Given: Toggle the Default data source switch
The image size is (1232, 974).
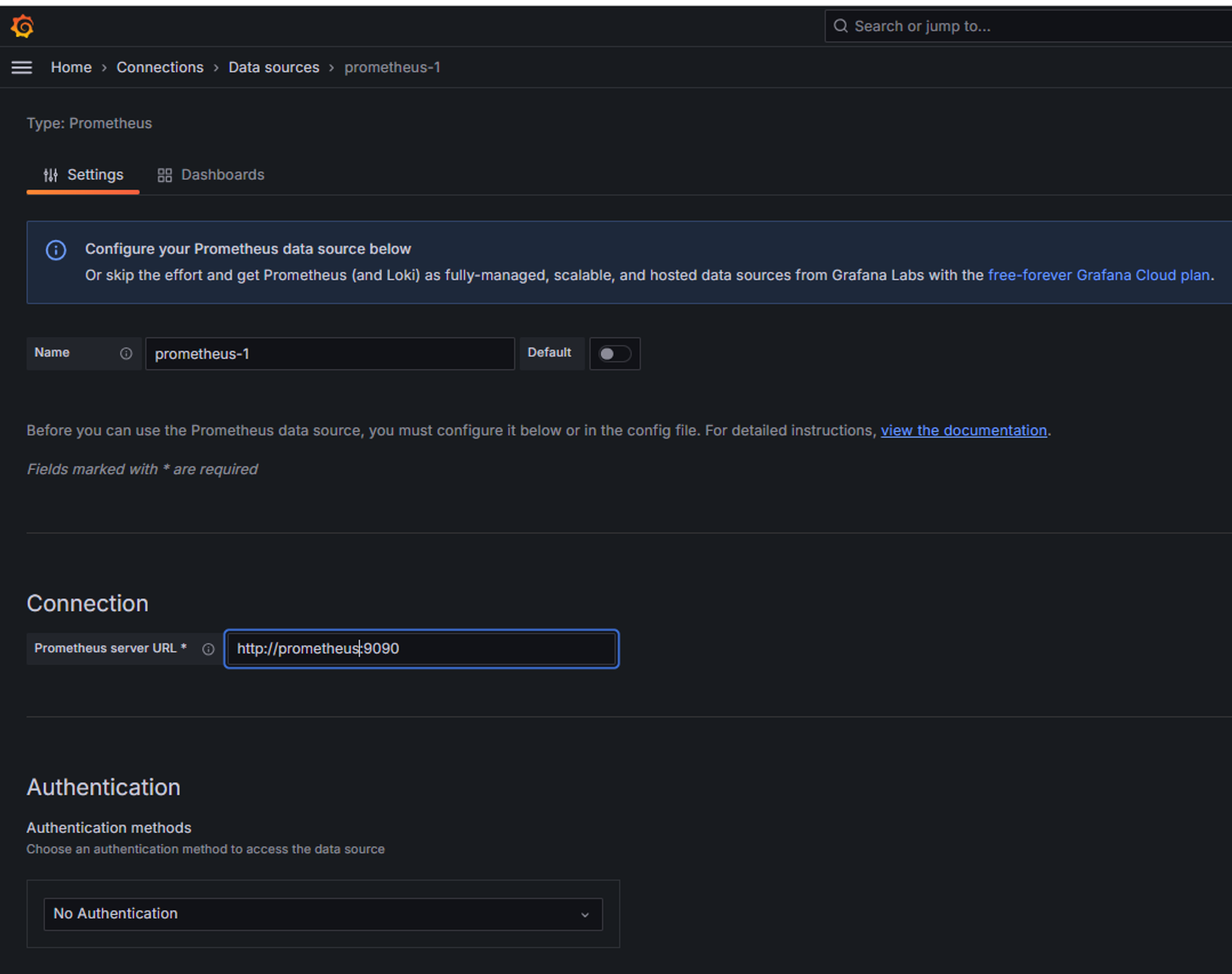Looking at the screenshot, I should pos(614,354).
